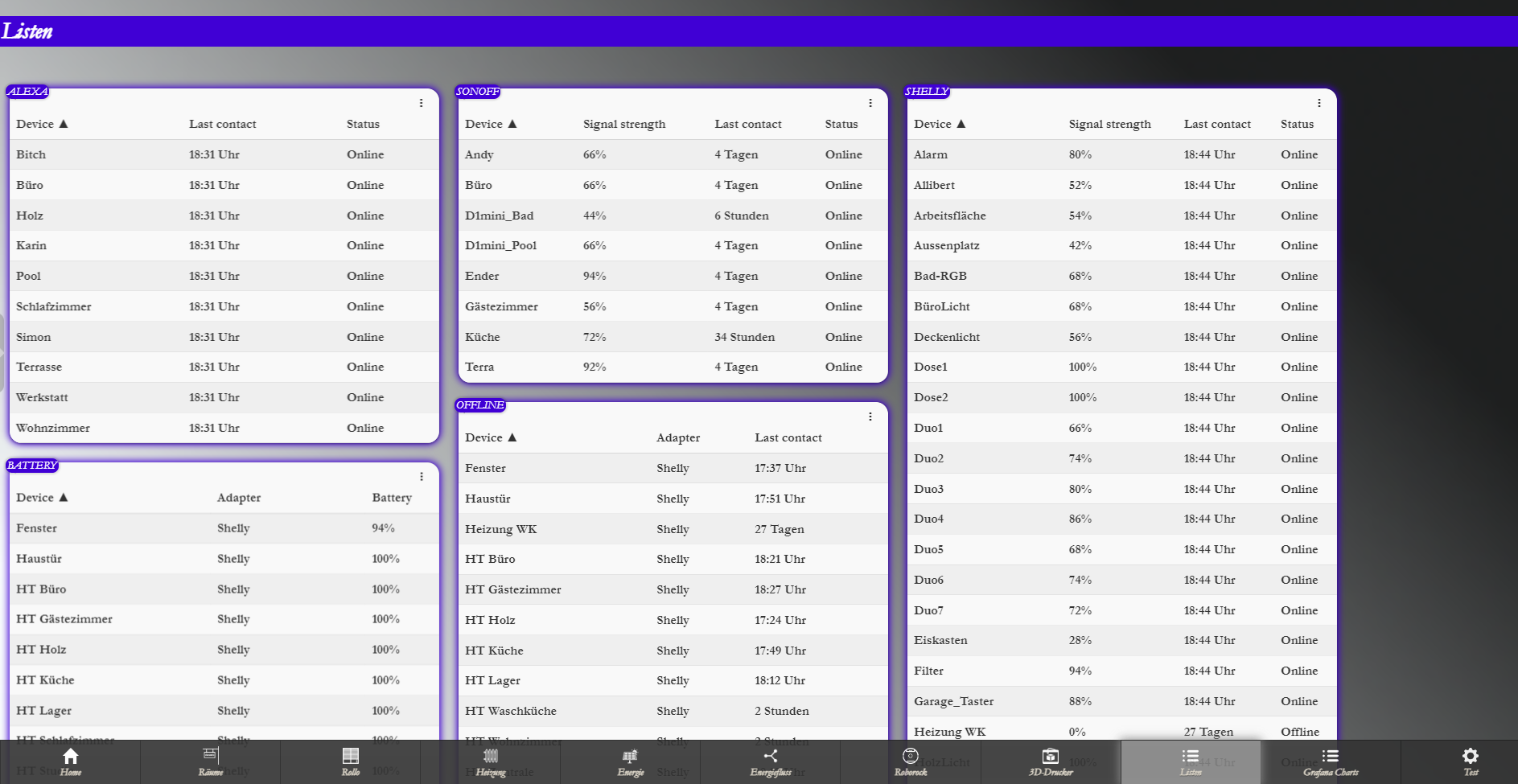The height and width of the screenshot is (784, 1518).
Task: Open the SONOFF table options menu
Action: pos(870,103)
